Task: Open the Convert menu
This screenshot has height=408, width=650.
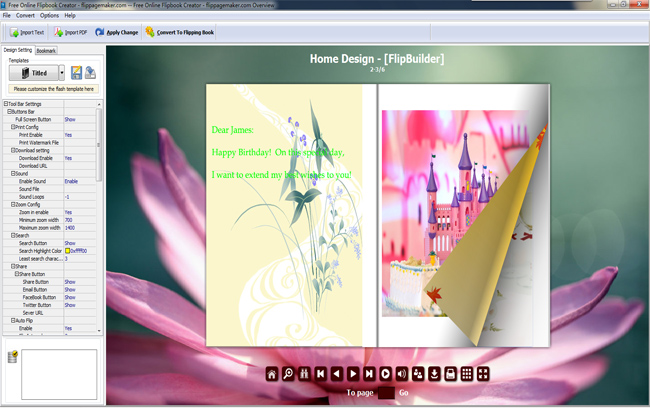Action: point(25,15)
